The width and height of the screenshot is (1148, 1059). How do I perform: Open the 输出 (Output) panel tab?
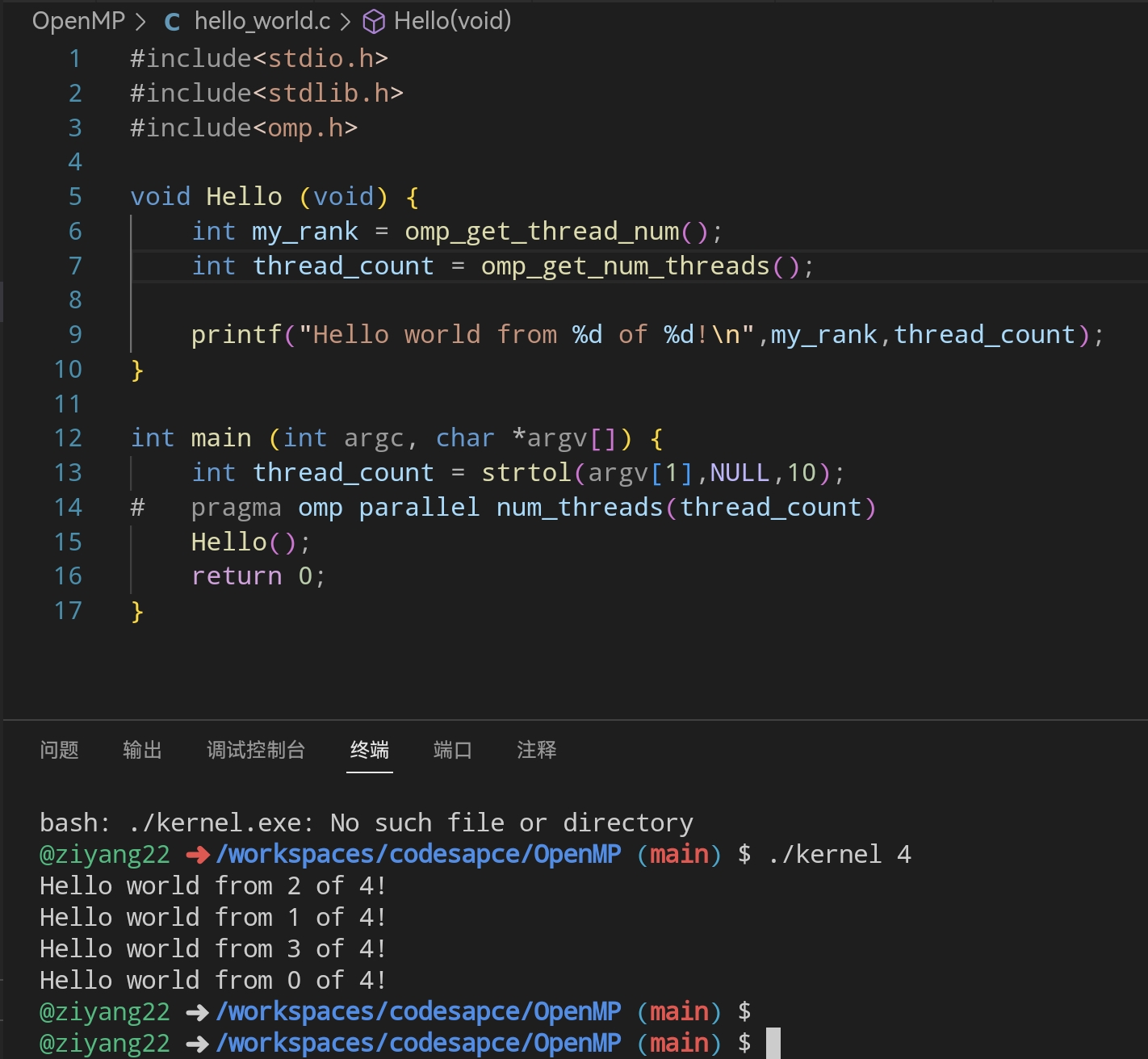point(142,750)
